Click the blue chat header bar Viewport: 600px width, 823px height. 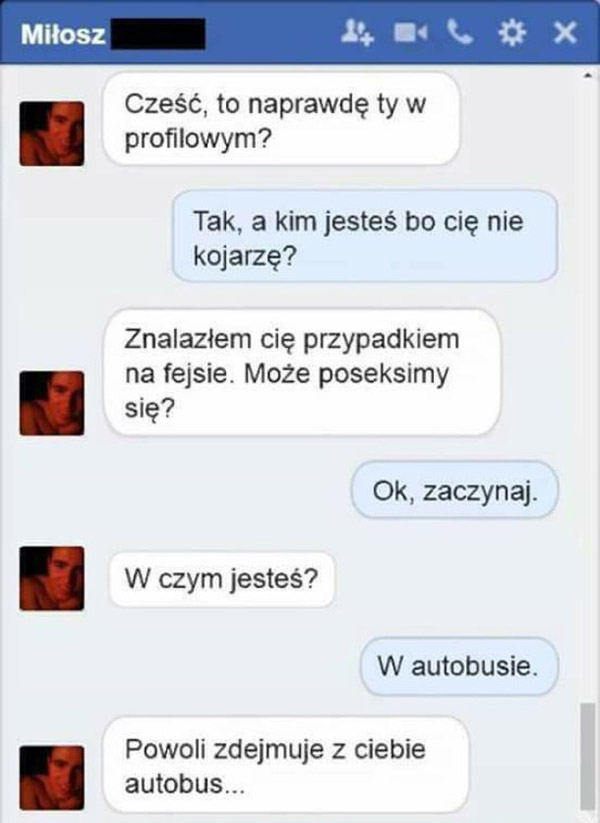coord(300,33)
